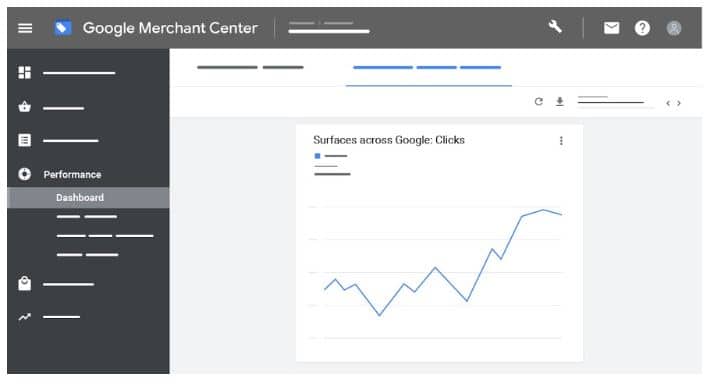Open the list document sidebar icon

point(24,140)
